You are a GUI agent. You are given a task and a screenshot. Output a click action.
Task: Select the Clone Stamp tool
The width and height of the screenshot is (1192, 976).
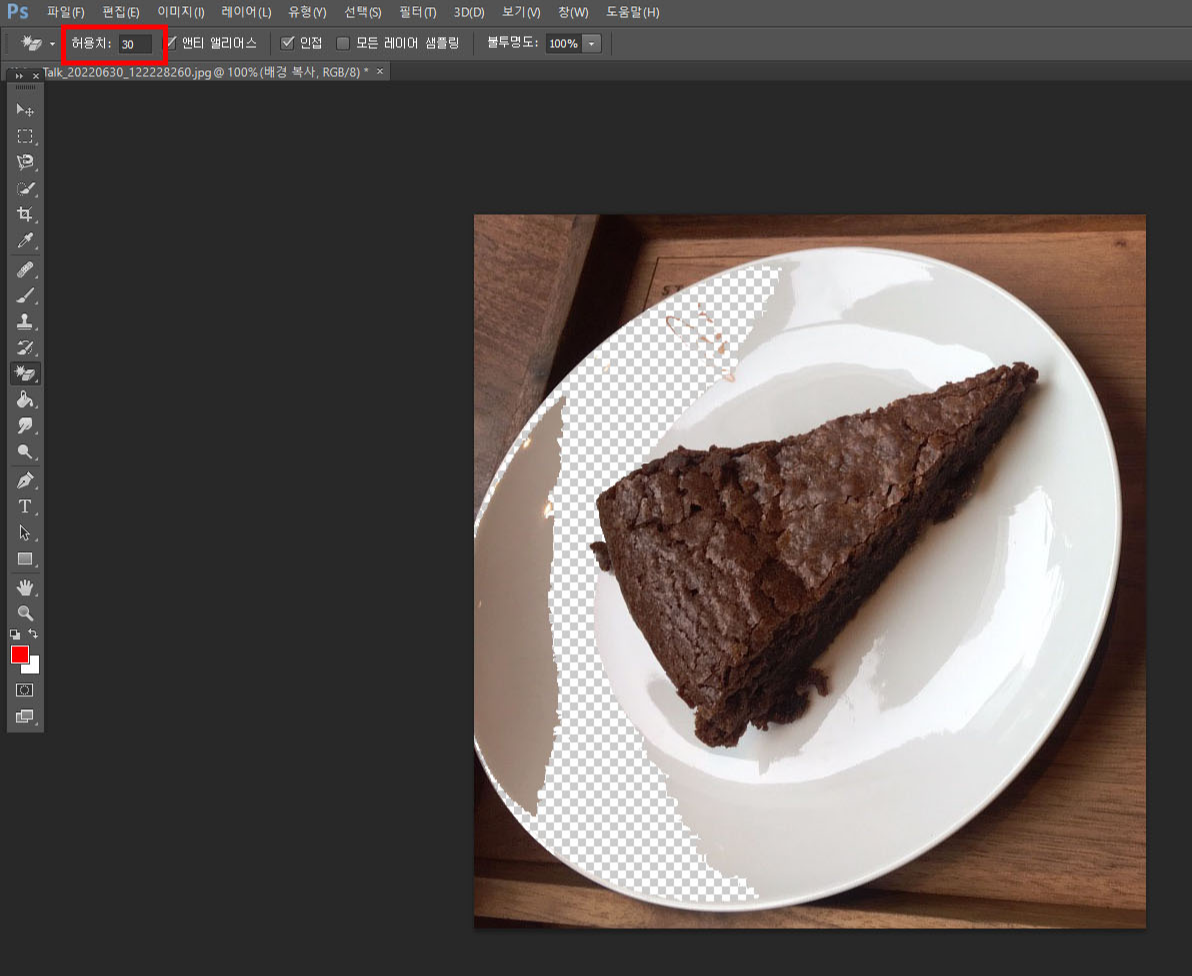click(25, 320)
